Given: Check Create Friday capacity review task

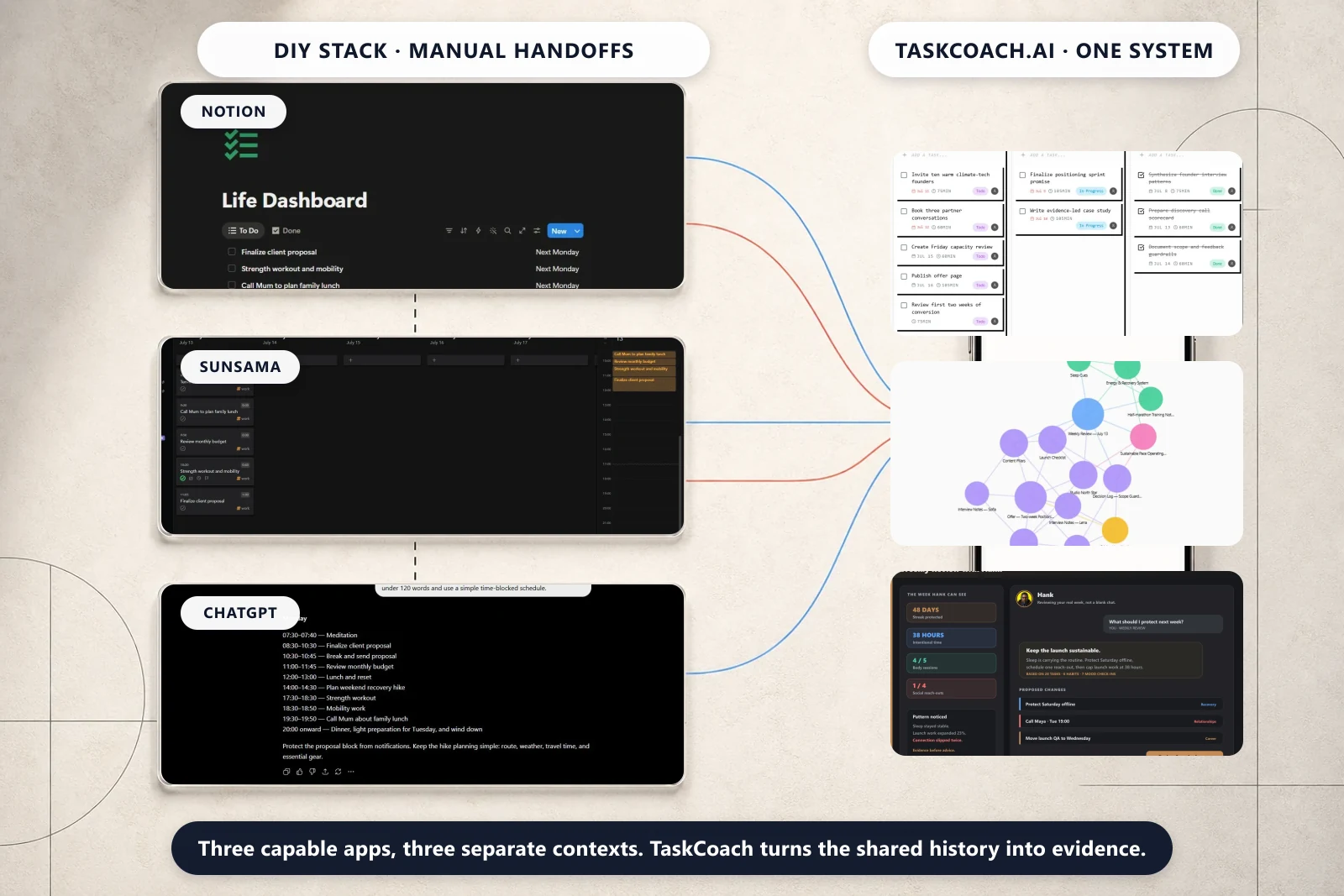Looking at the screenshot, I should (904, 248).
